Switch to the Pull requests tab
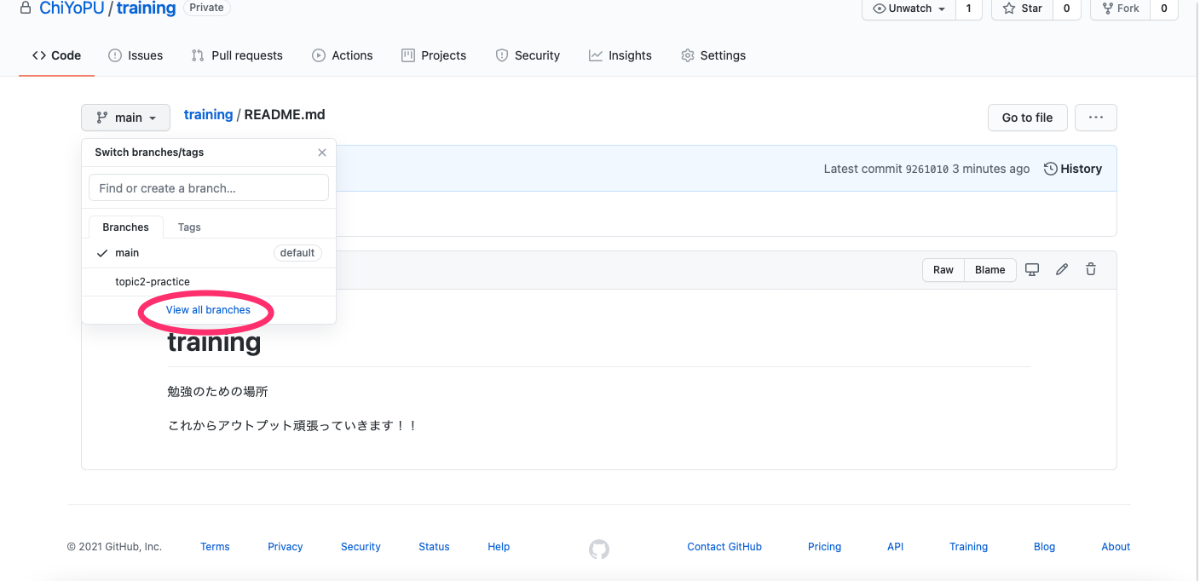The image size is (1200, 581). click(237, 56)
